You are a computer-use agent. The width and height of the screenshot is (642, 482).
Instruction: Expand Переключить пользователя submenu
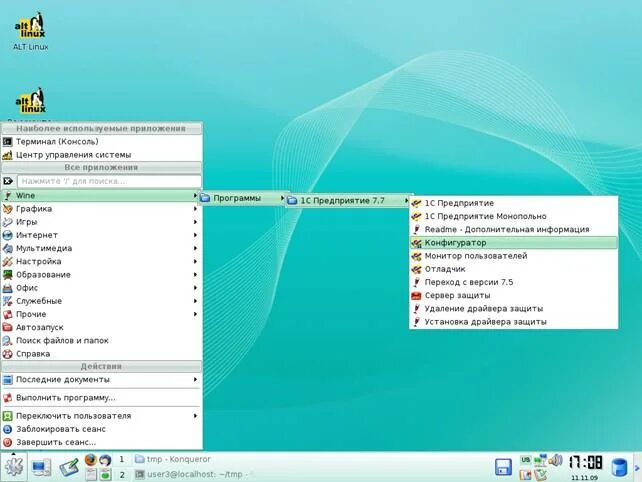tap(102, 416)
